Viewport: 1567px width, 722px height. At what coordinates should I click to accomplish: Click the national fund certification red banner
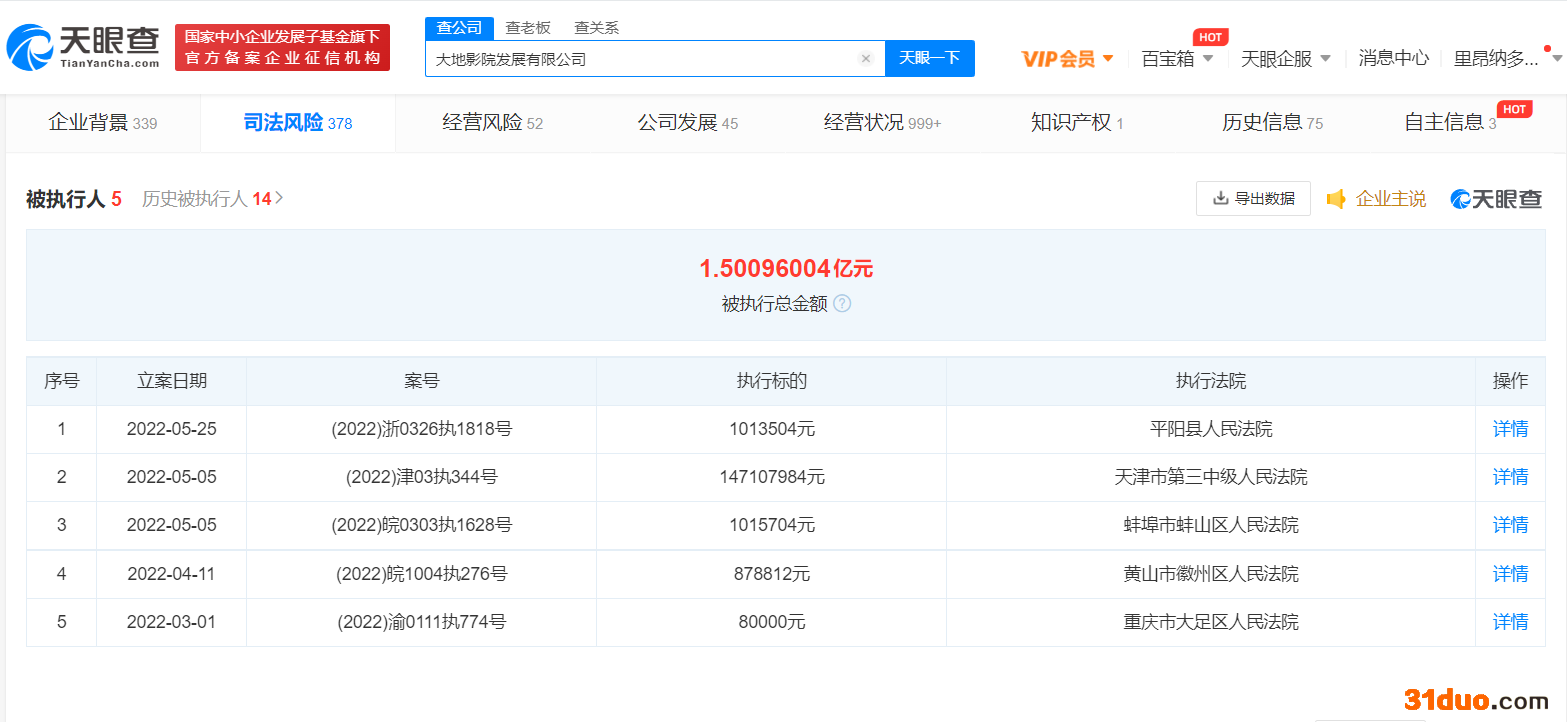(282, 47)
